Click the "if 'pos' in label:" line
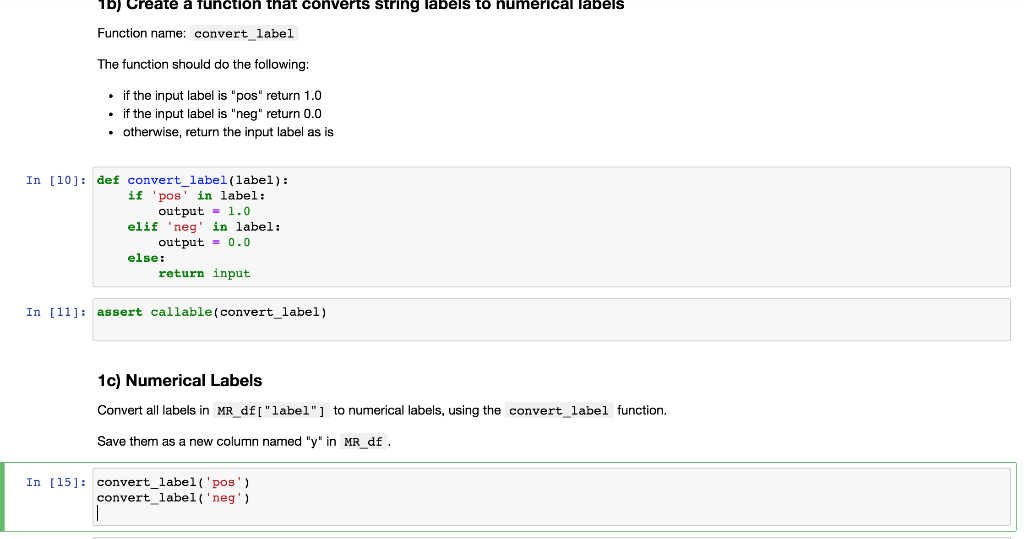Viewport: 1024px width, 539px height. click(x=197, y=196)
